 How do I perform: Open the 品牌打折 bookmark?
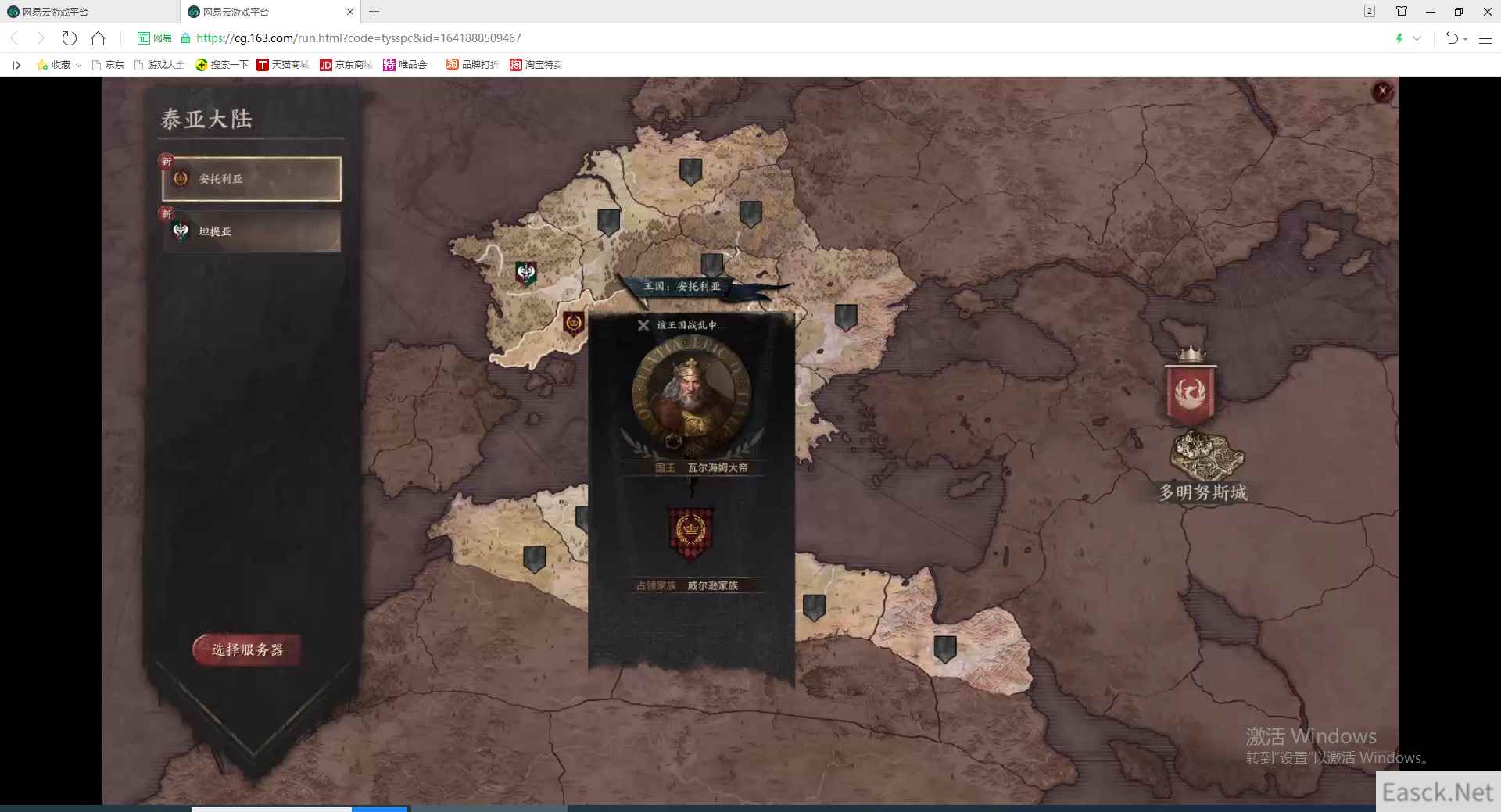[x=472, y=65]
